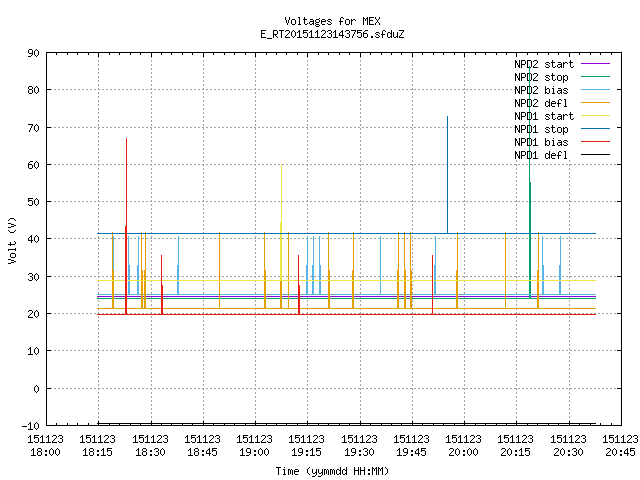Click the 151123 18:45 time tick label
Viewport: 640px width, 480px height.
click(202, 446)
